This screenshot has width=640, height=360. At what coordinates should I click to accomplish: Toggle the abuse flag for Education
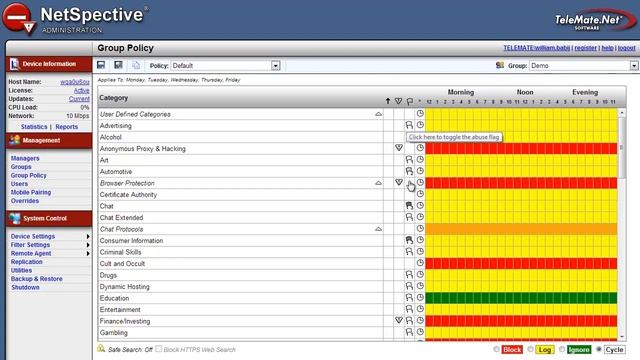coord(409,298)
